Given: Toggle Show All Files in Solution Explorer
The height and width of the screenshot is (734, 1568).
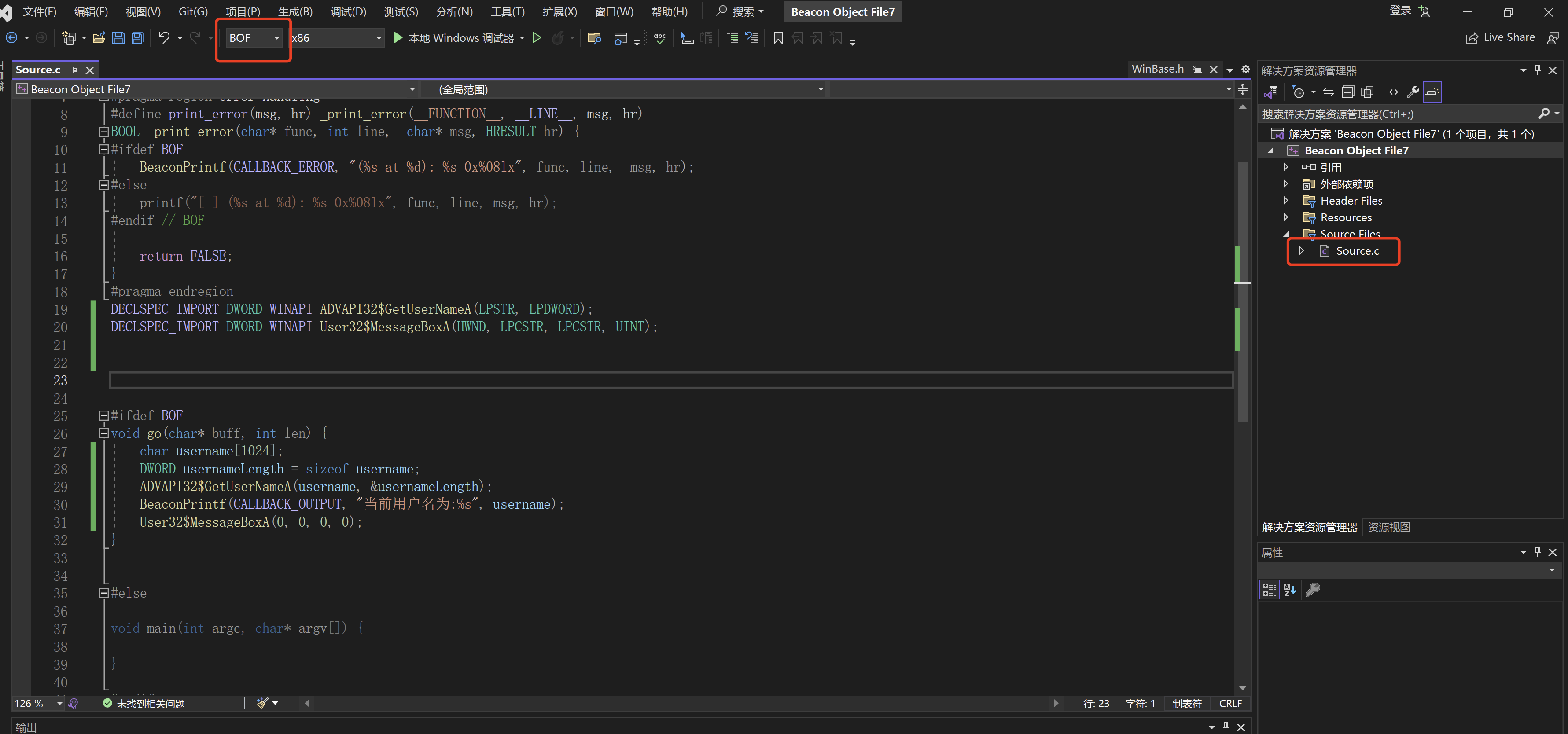Looking at the screenshot, I should [1367, 92].
